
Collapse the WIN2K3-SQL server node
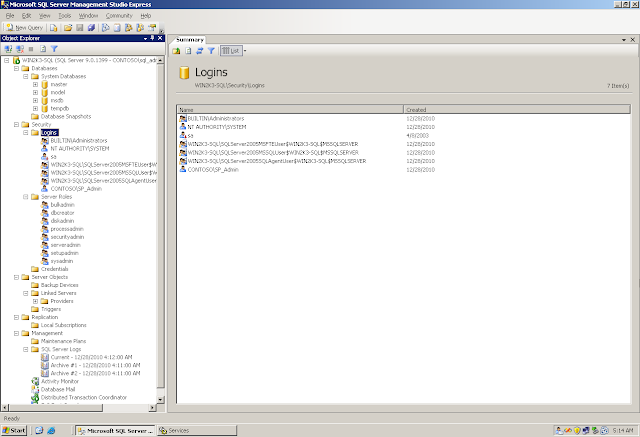(x=7, y=60)
